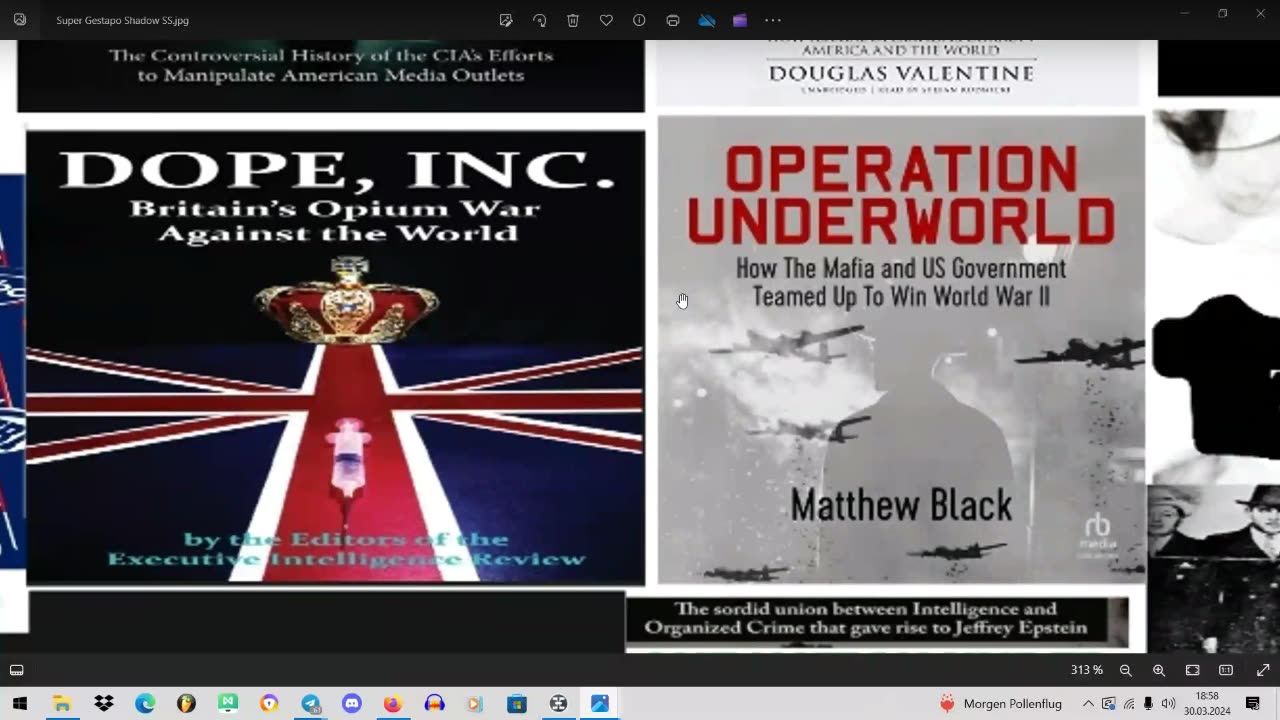Viewport: 1280px width, 720px height.
Task: Delete the photo with trash icon
Action: [573, 20]
